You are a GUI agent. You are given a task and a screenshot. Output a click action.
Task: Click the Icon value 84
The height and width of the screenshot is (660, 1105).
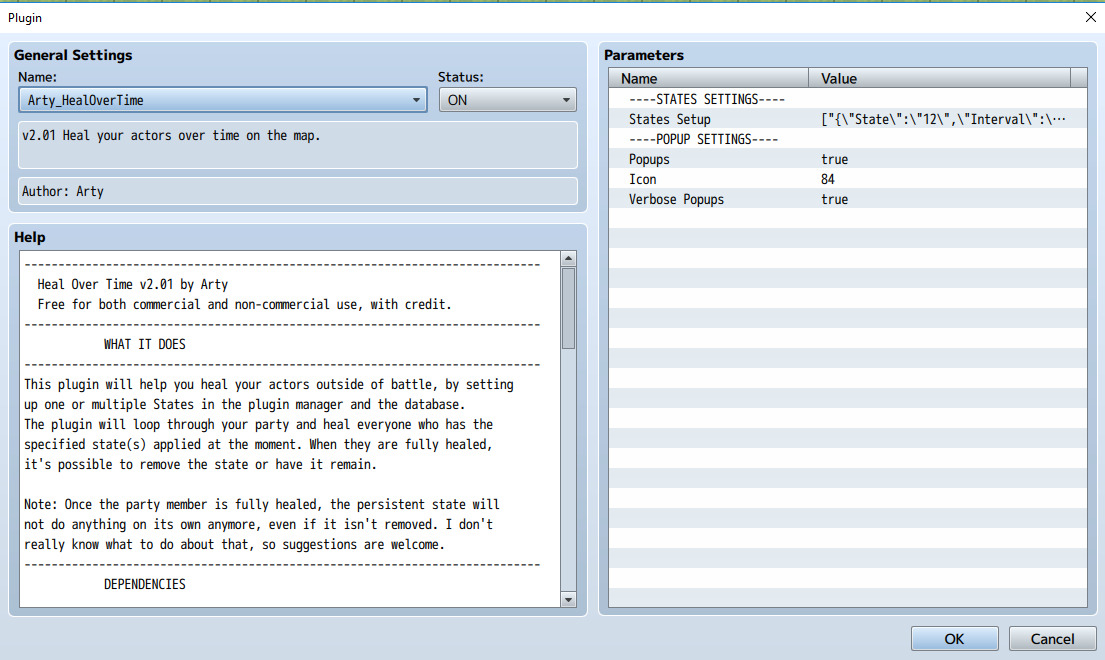(828, 179)
